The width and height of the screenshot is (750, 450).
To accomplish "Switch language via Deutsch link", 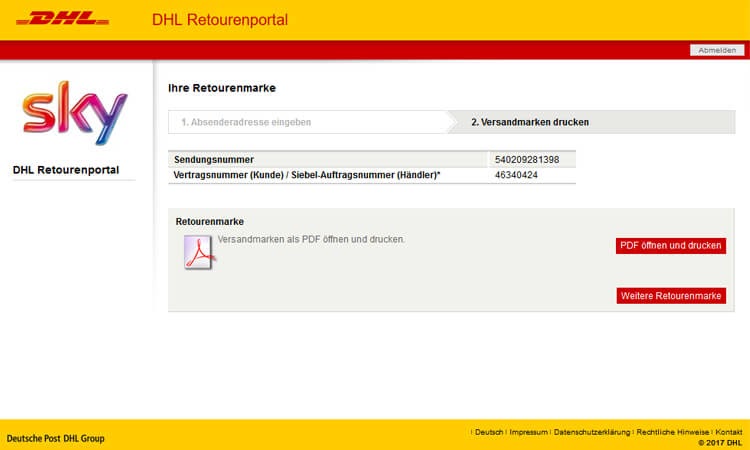I will point(489,432).
